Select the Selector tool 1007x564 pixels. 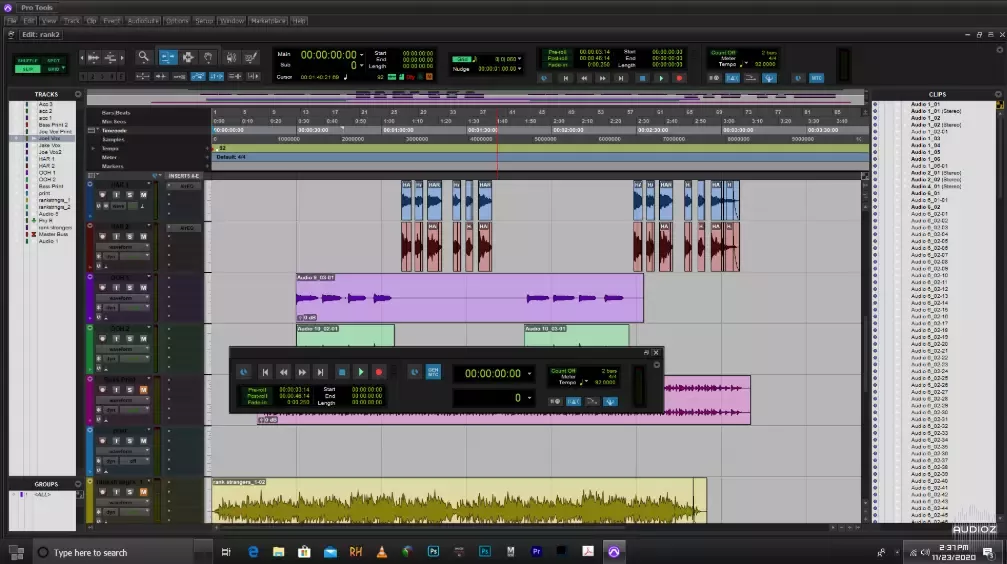pyautogui.click(x=188, y=57)
